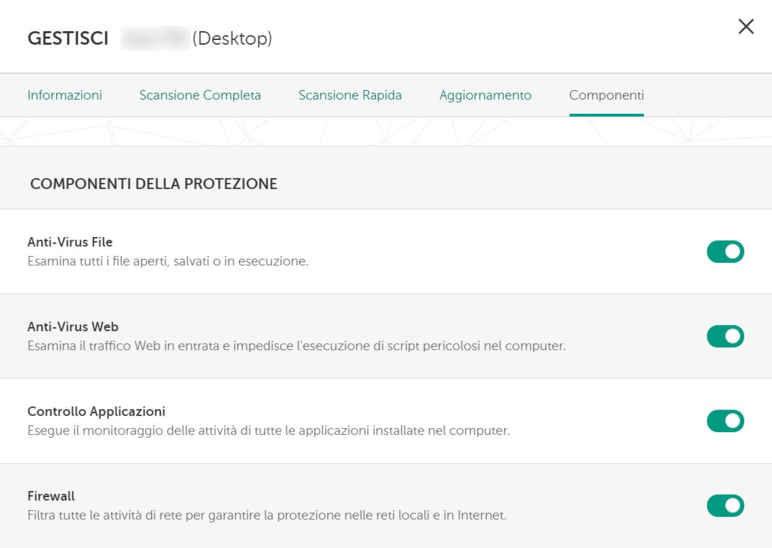Click the Controllo Applicazioni monitoring description
772x548 pixels.
[268, 431]
